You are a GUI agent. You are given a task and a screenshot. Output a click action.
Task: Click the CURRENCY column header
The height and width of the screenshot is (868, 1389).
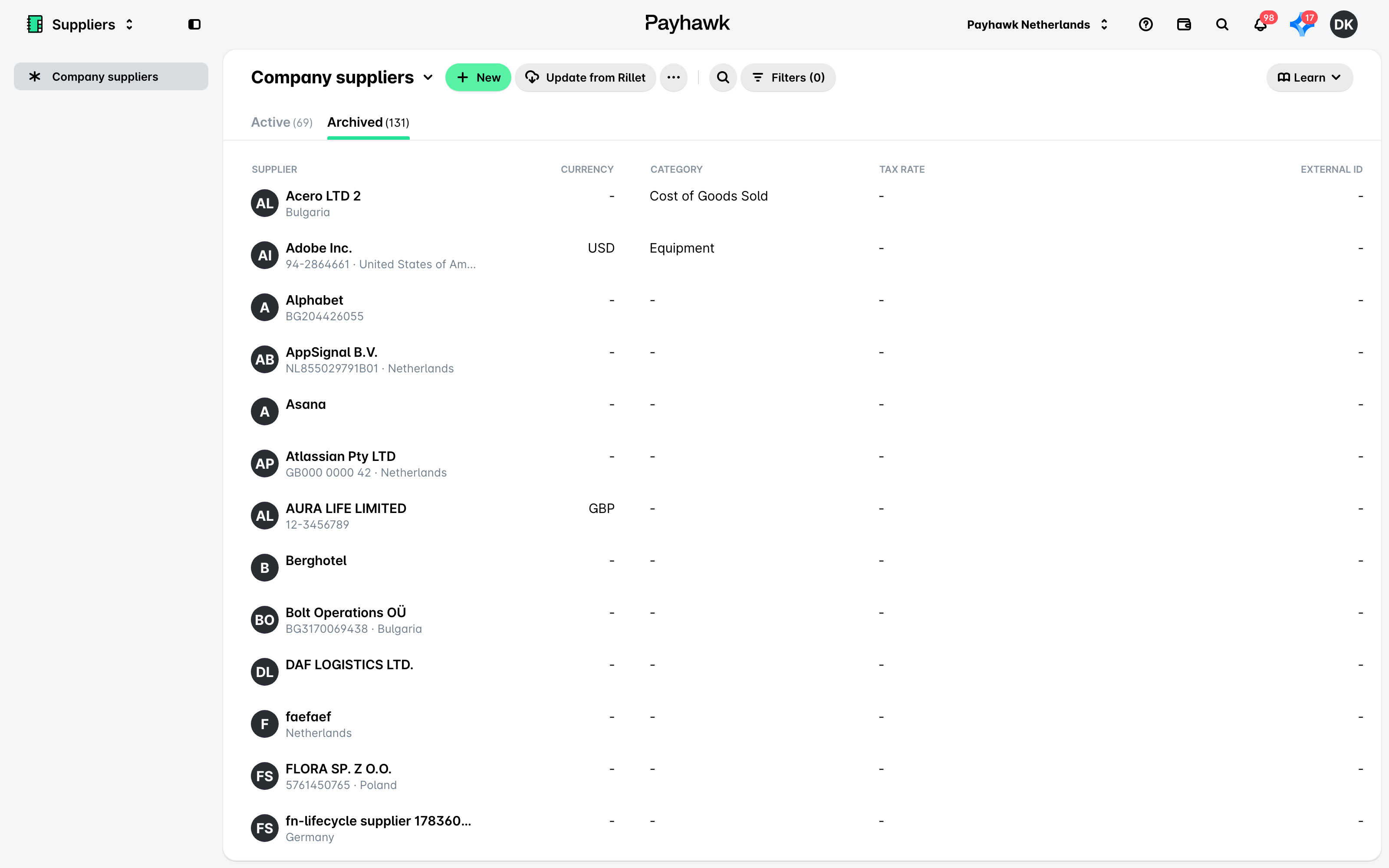587,169
